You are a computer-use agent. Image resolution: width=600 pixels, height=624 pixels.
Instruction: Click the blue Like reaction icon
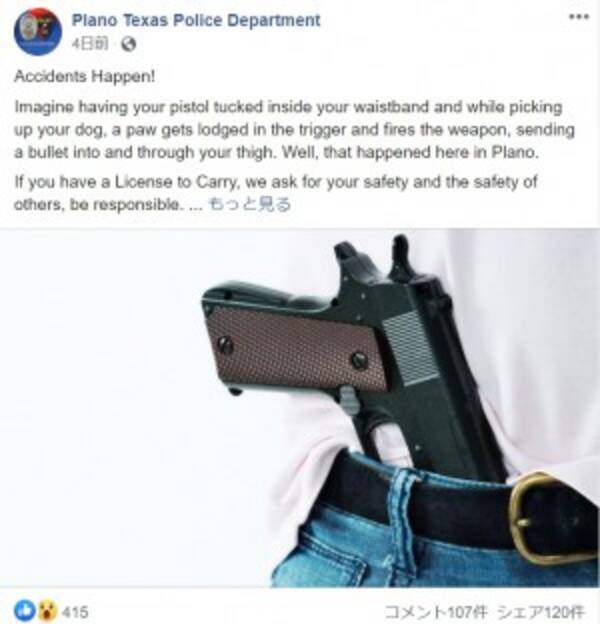pyautogui.click(x=25, y=611)
